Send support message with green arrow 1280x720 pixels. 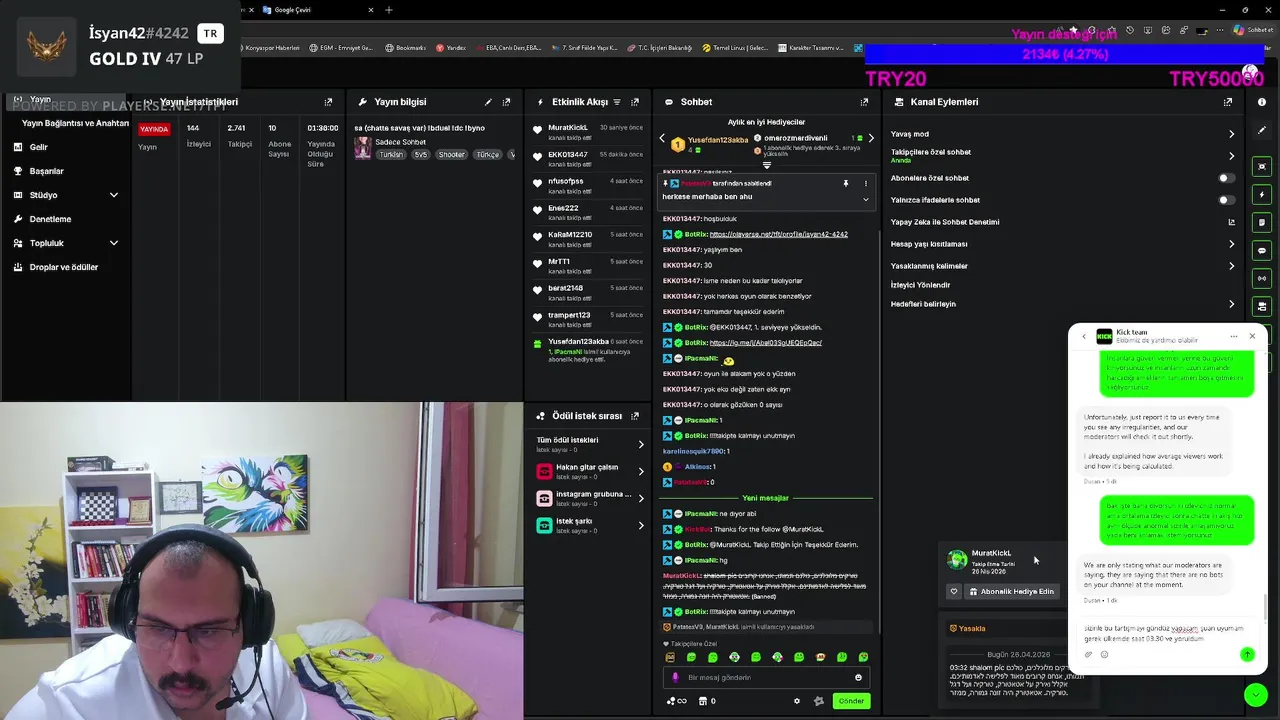click(1247, 654)
